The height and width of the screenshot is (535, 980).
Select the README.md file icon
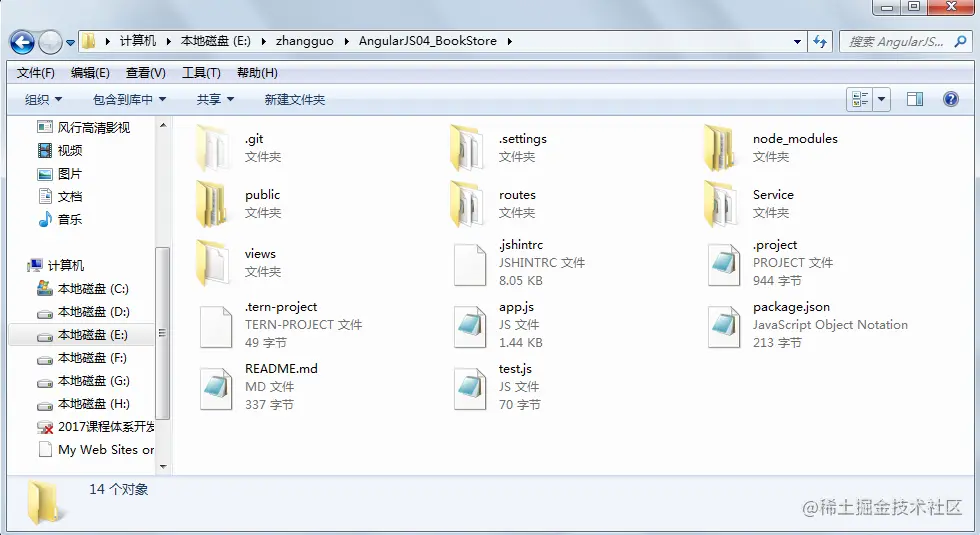[216, 388]
